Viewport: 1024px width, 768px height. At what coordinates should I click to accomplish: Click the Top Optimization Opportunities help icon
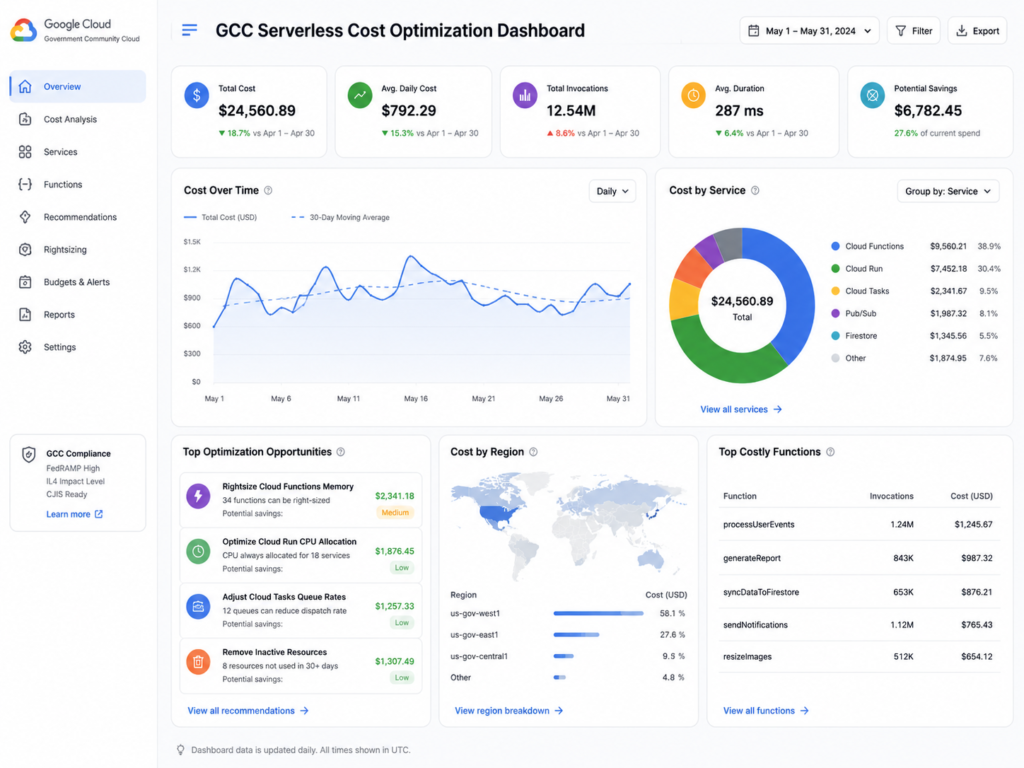click(340, 452)
